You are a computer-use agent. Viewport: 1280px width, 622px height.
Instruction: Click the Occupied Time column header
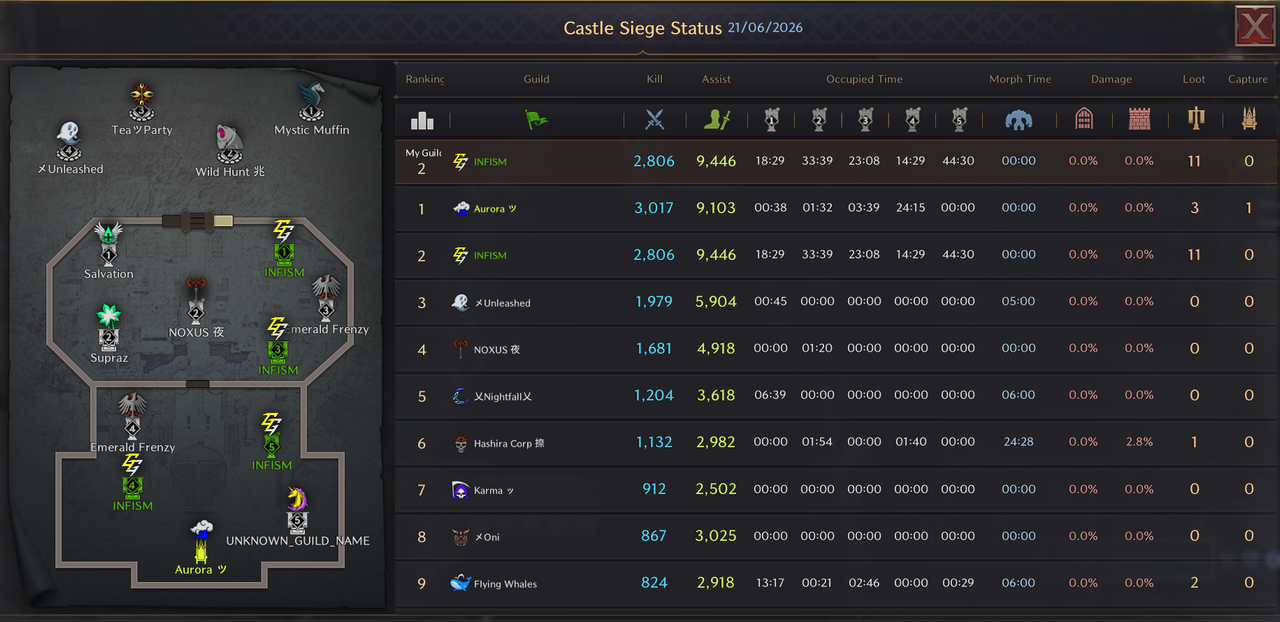click(864, 79)
